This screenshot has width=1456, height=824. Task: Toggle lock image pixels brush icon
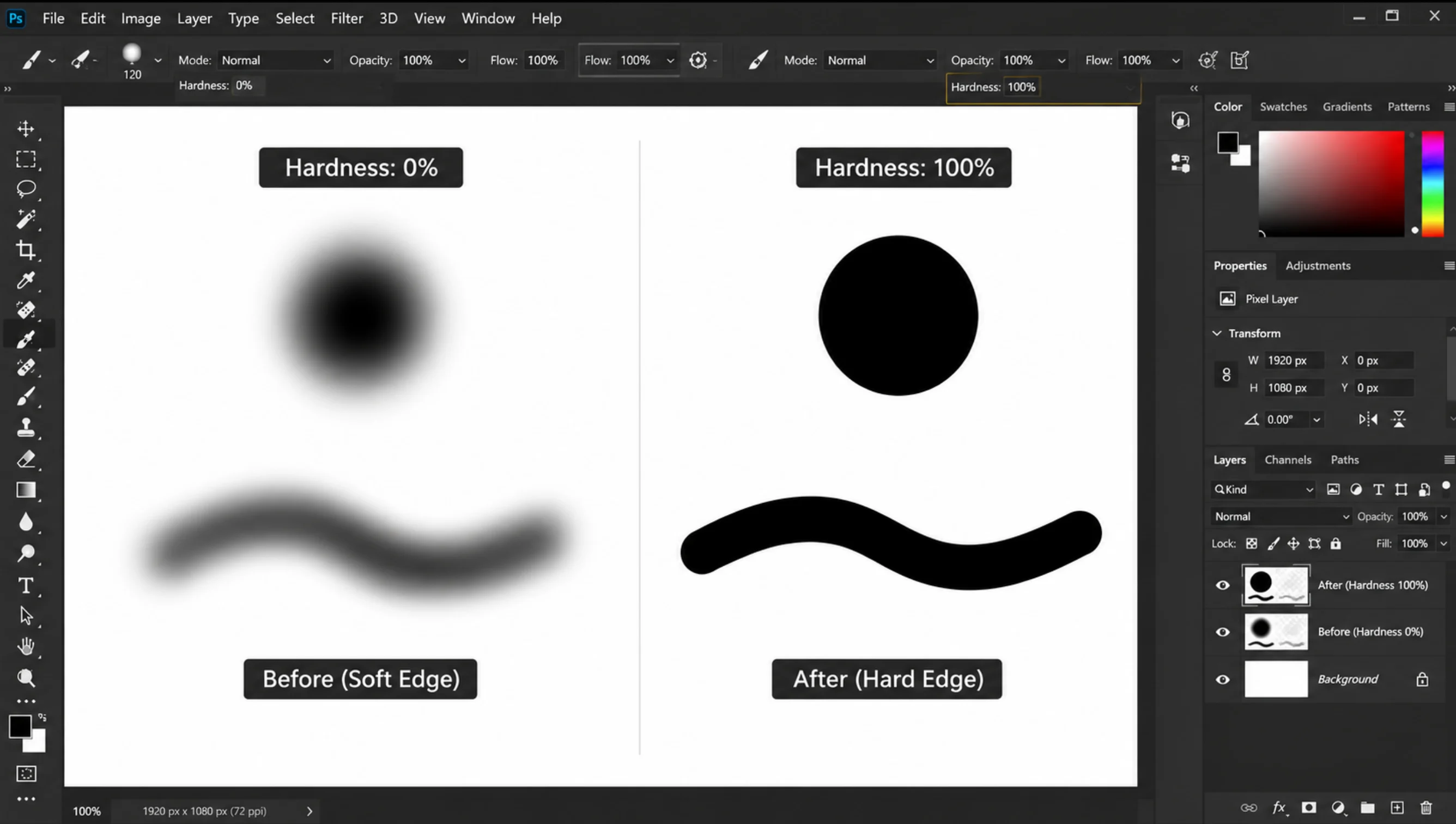pyautogui.click(x=1273, y=544)
